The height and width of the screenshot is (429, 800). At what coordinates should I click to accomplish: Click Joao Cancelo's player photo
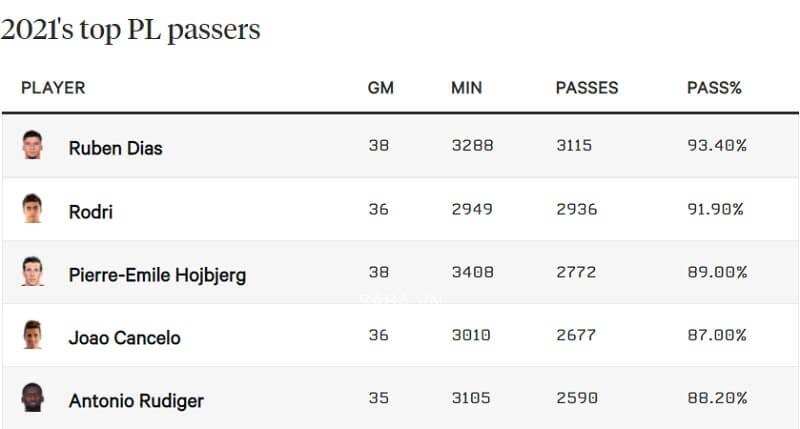coord(33,334)
